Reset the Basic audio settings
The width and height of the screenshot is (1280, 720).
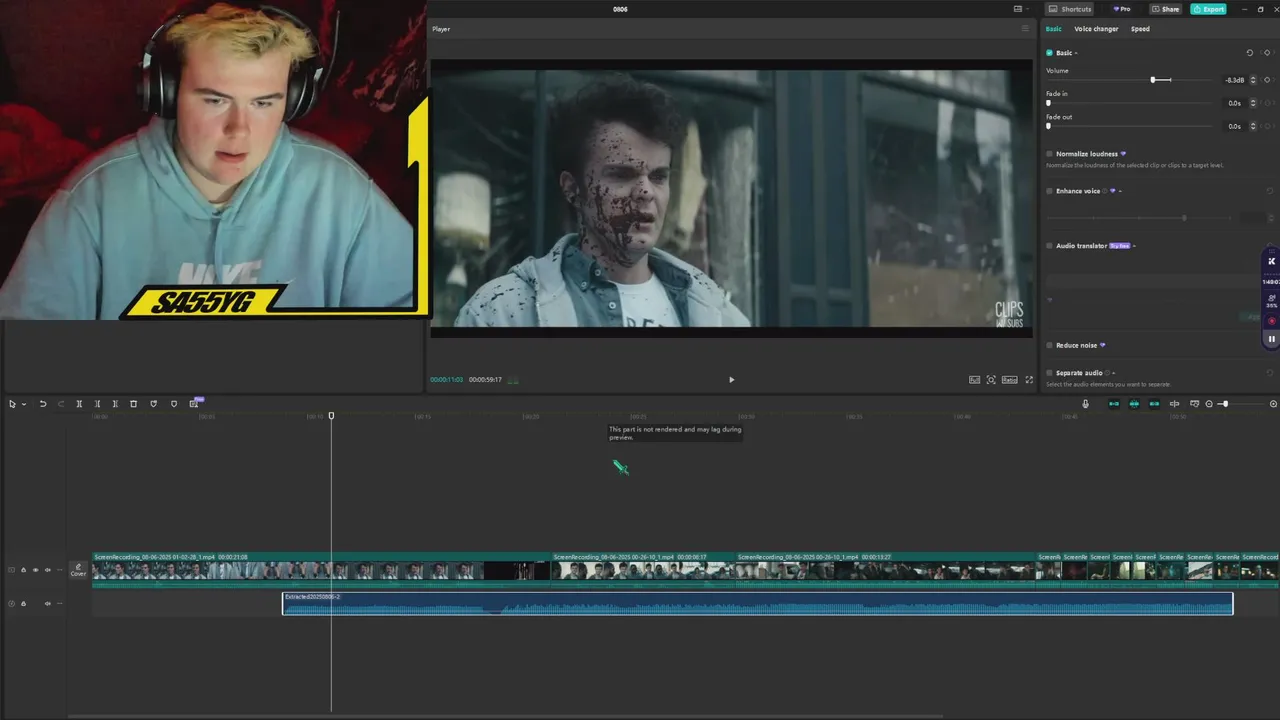pos(1249,53)
